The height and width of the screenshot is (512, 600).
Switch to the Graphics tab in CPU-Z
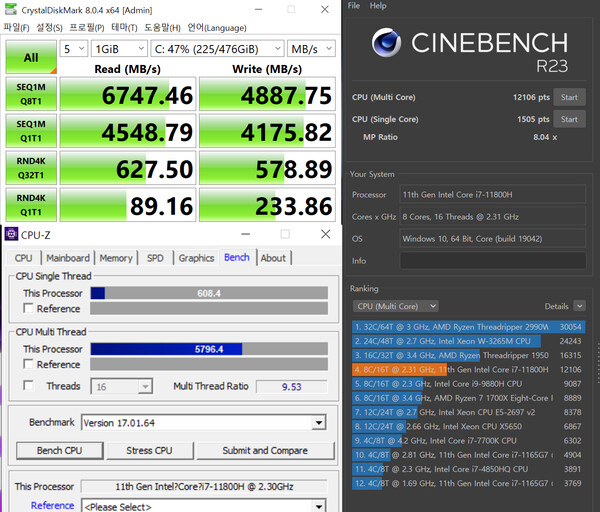click(196, 258)
